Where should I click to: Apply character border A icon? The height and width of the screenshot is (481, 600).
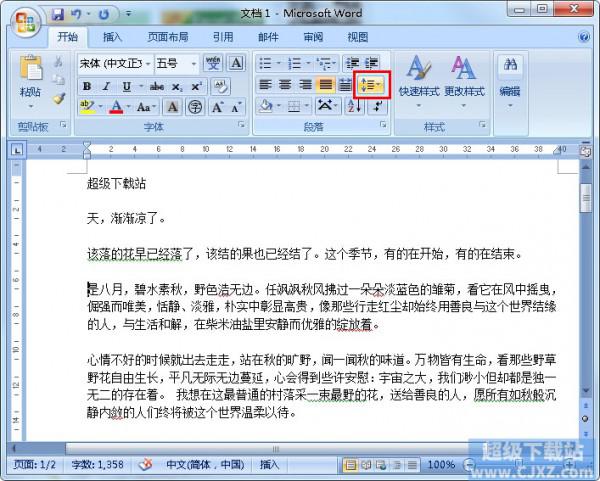pos(236,63)
